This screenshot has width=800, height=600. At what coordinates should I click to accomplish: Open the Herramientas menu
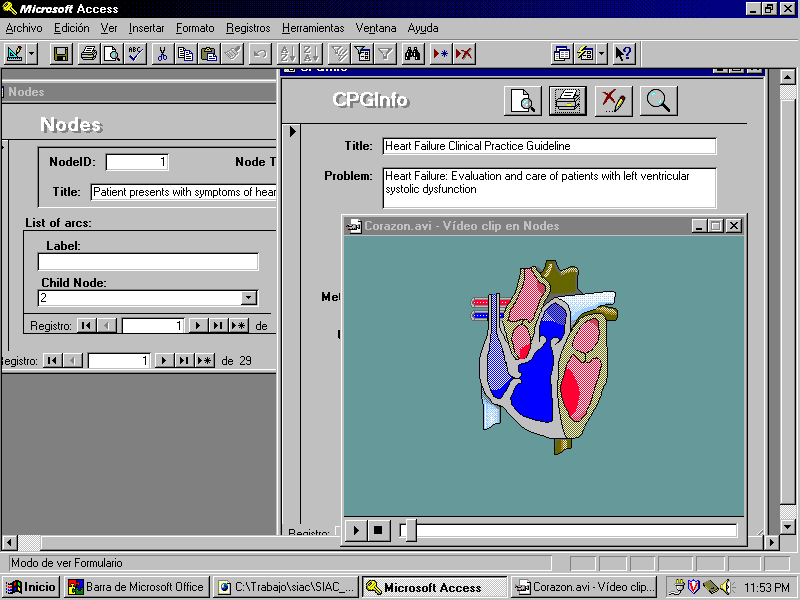click(312, 28)
